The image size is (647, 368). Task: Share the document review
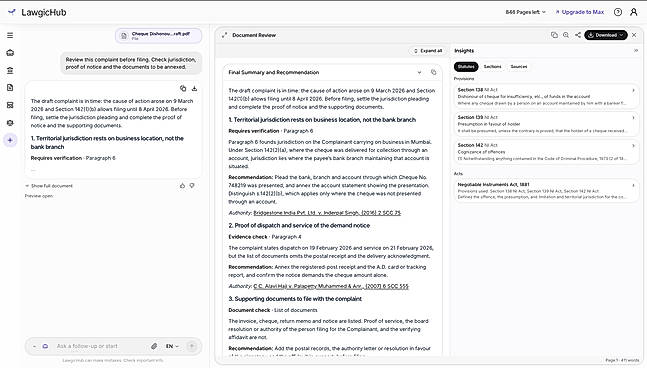tap(578, 35)
